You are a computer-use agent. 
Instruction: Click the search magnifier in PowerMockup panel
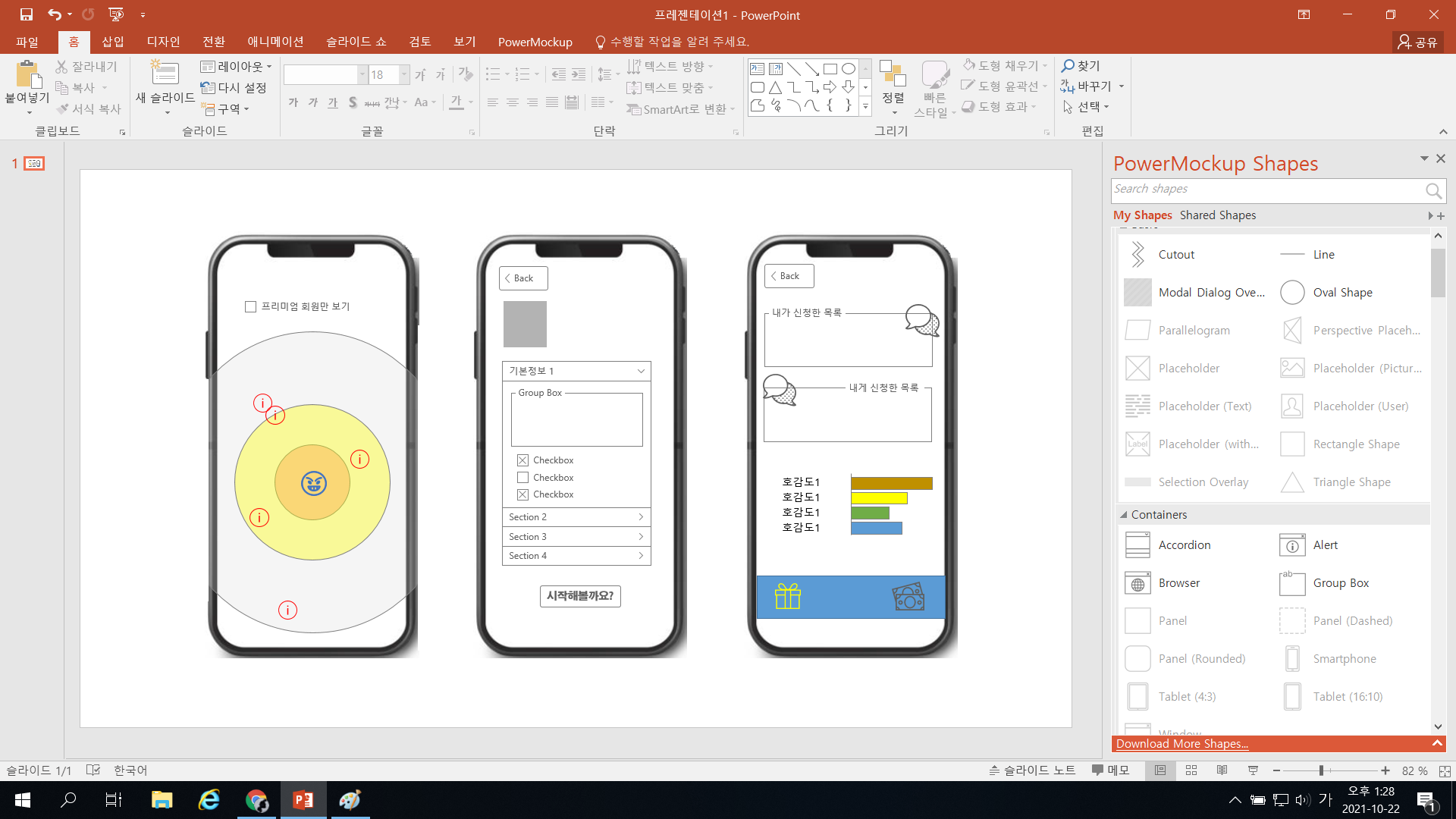pos(1432,190)
